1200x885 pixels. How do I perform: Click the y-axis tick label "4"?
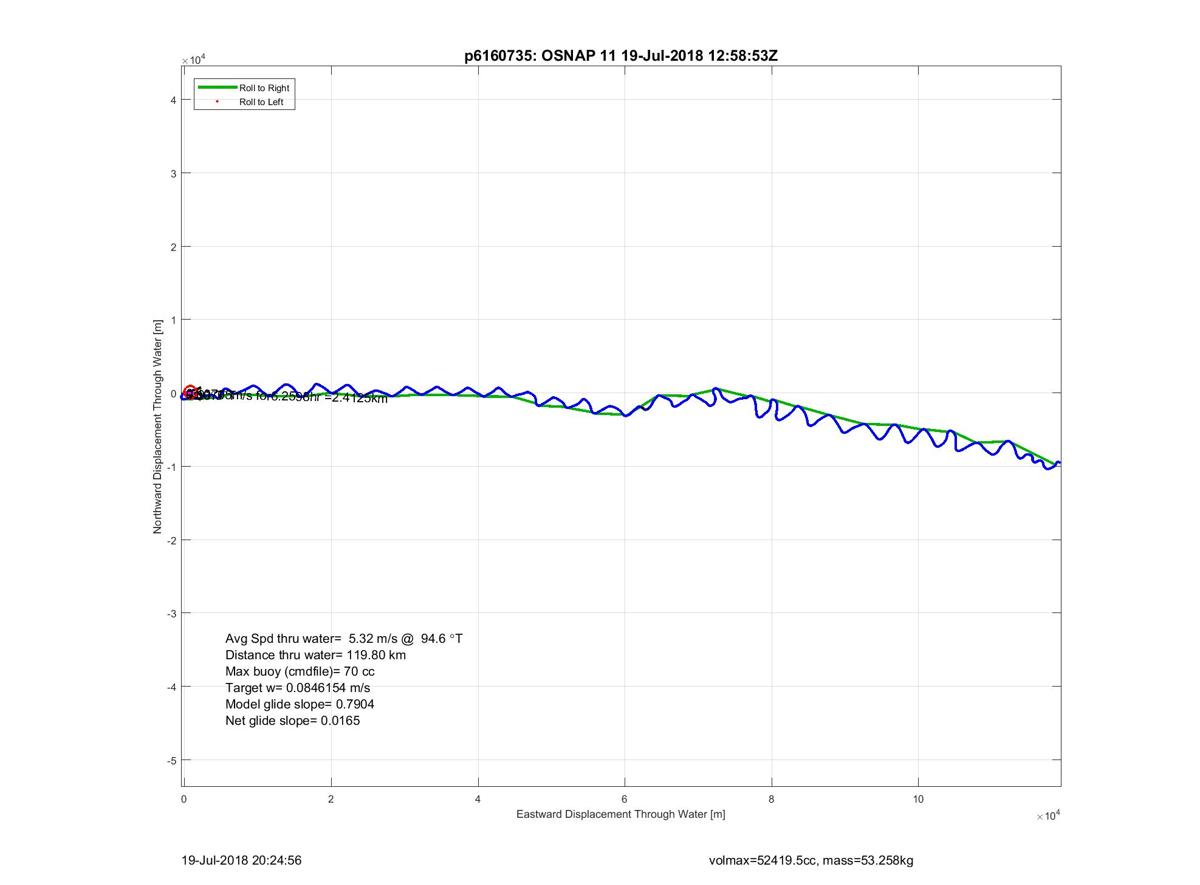(173, 100)
